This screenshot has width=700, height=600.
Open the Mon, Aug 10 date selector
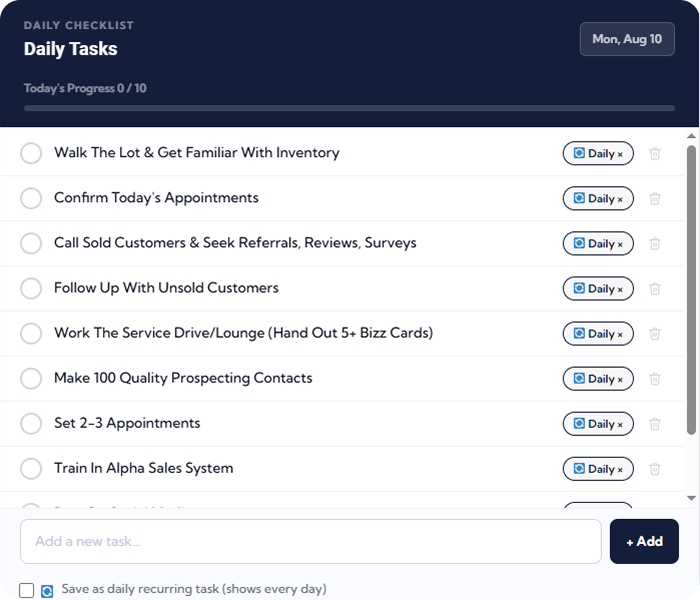[627, 39]
